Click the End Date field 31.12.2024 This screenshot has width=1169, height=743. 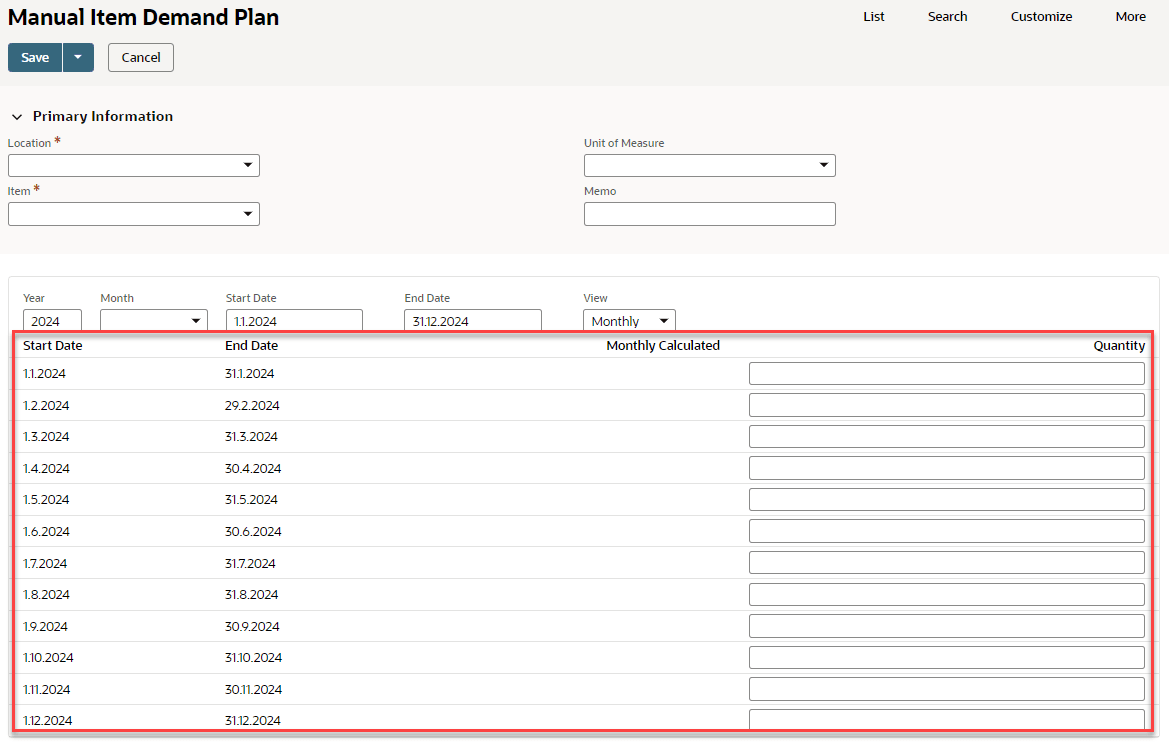(473, 320)
